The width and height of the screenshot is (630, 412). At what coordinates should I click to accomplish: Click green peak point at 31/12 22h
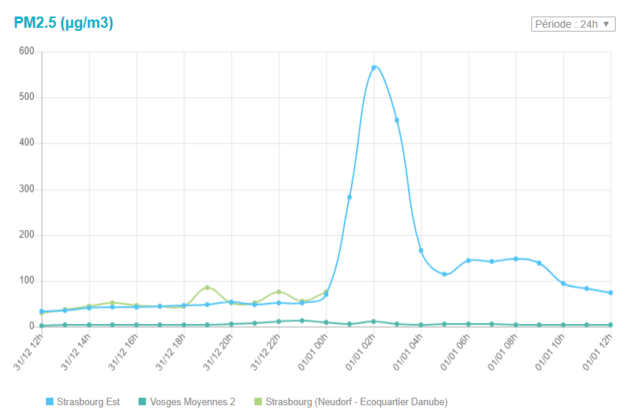click(x=278, y=292)
